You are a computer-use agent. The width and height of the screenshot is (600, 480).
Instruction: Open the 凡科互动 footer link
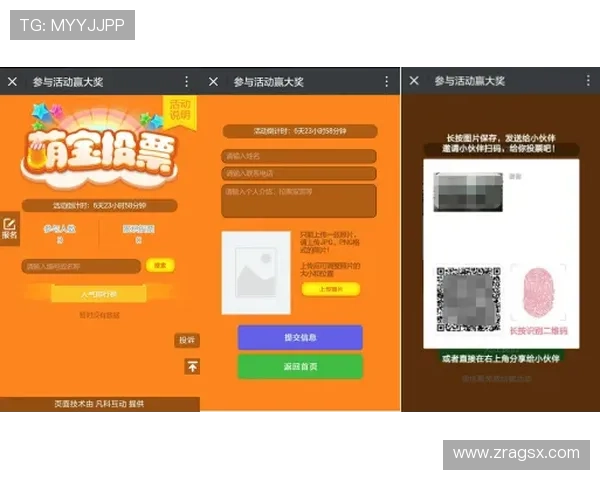coord(111,404)
